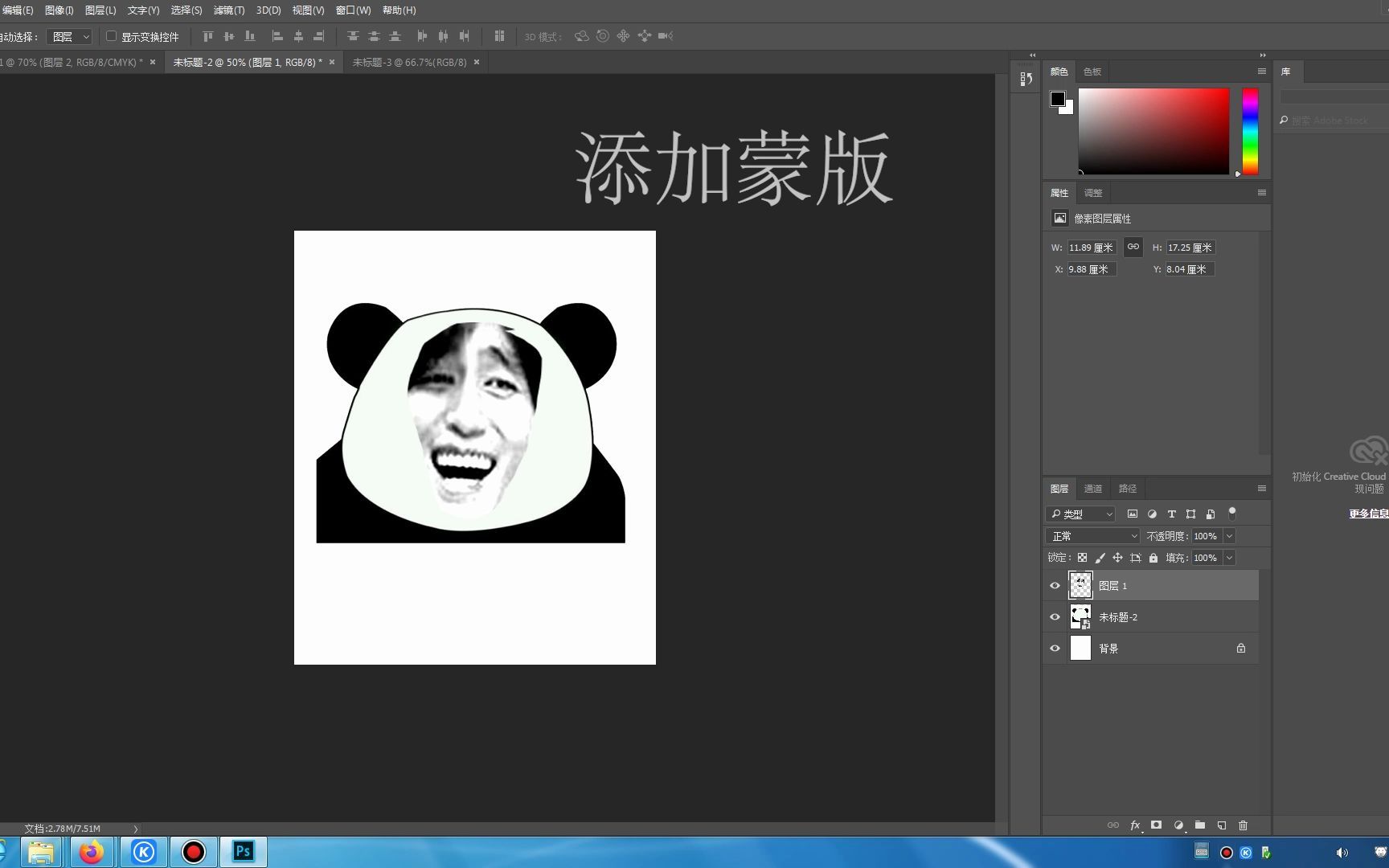Click the Lock transparent pixels icon
Image resolution: width=1389 pixels, height=868 pixels.
(x=1081, y=557)
